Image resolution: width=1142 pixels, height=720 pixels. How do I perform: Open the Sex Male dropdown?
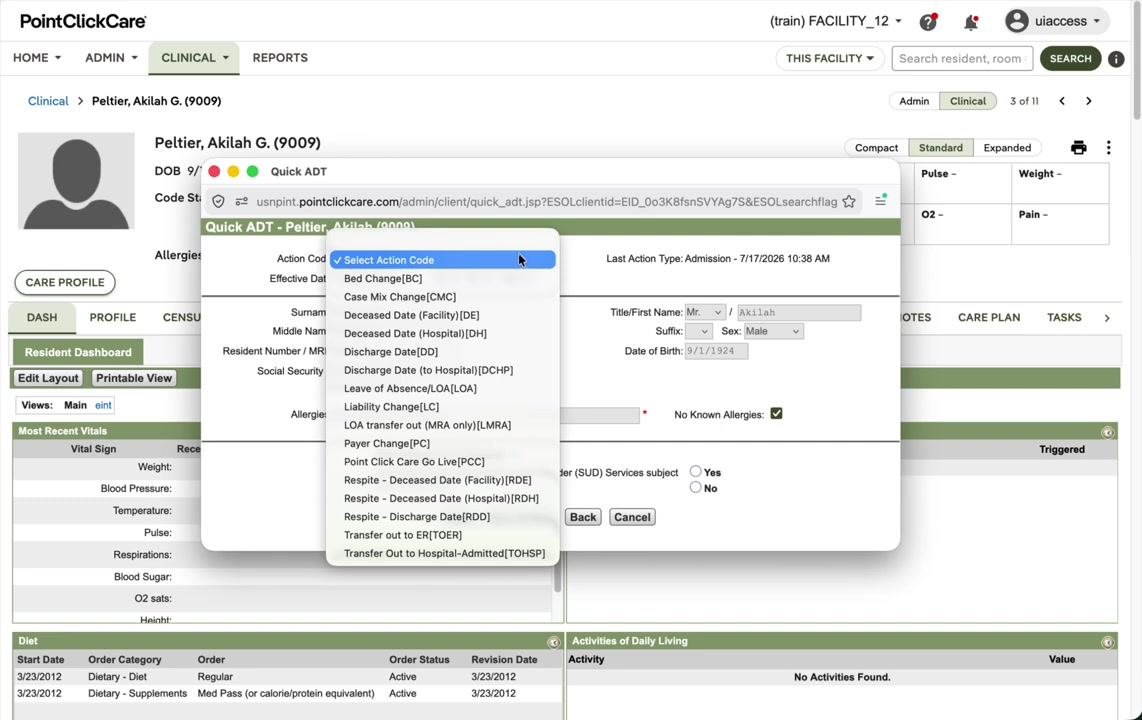773,331
